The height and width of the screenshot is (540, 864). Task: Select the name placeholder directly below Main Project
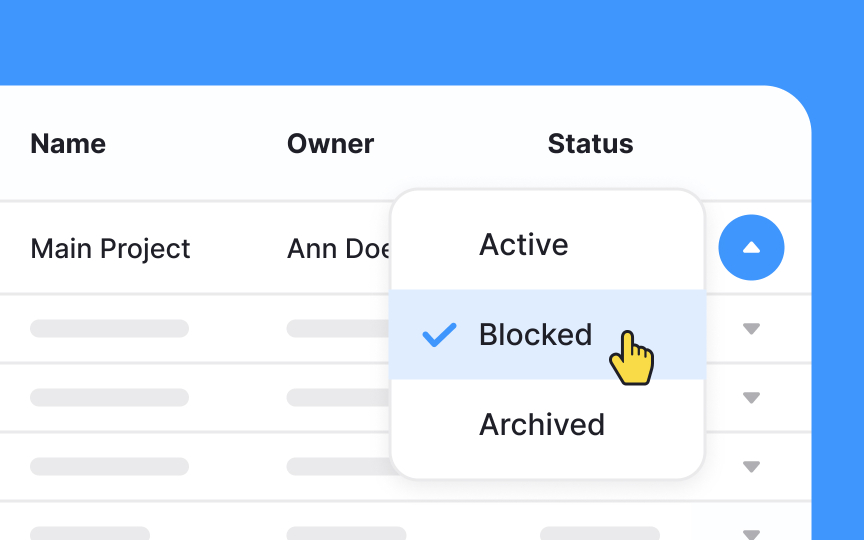click(109, 328)
